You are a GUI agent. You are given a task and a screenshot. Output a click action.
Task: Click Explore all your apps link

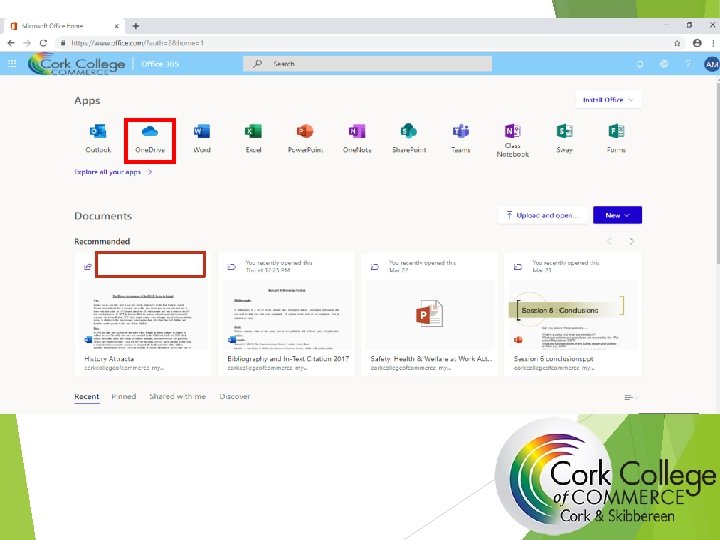pos(113,172)
